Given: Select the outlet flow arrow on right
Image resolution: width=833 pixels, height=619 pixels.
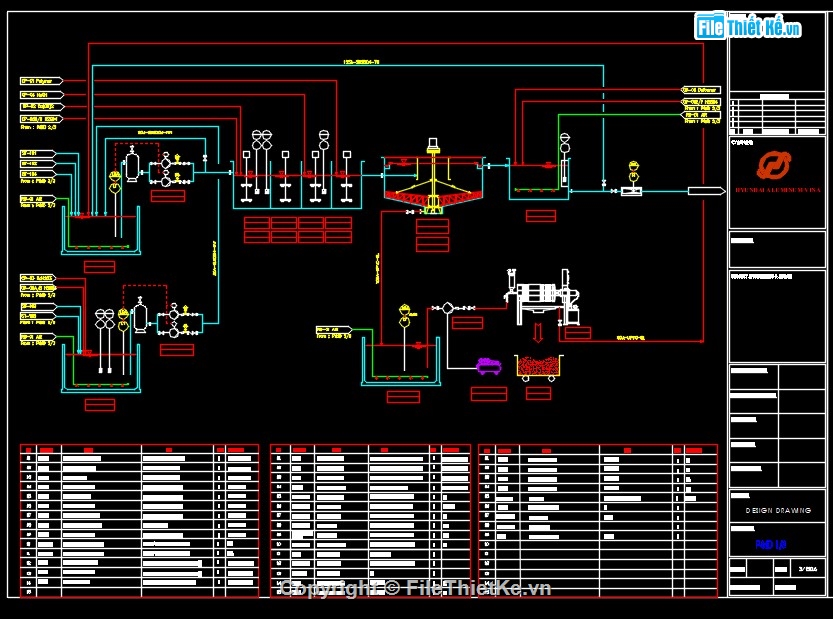Looking at the screenshot, I should click(706, 191).
